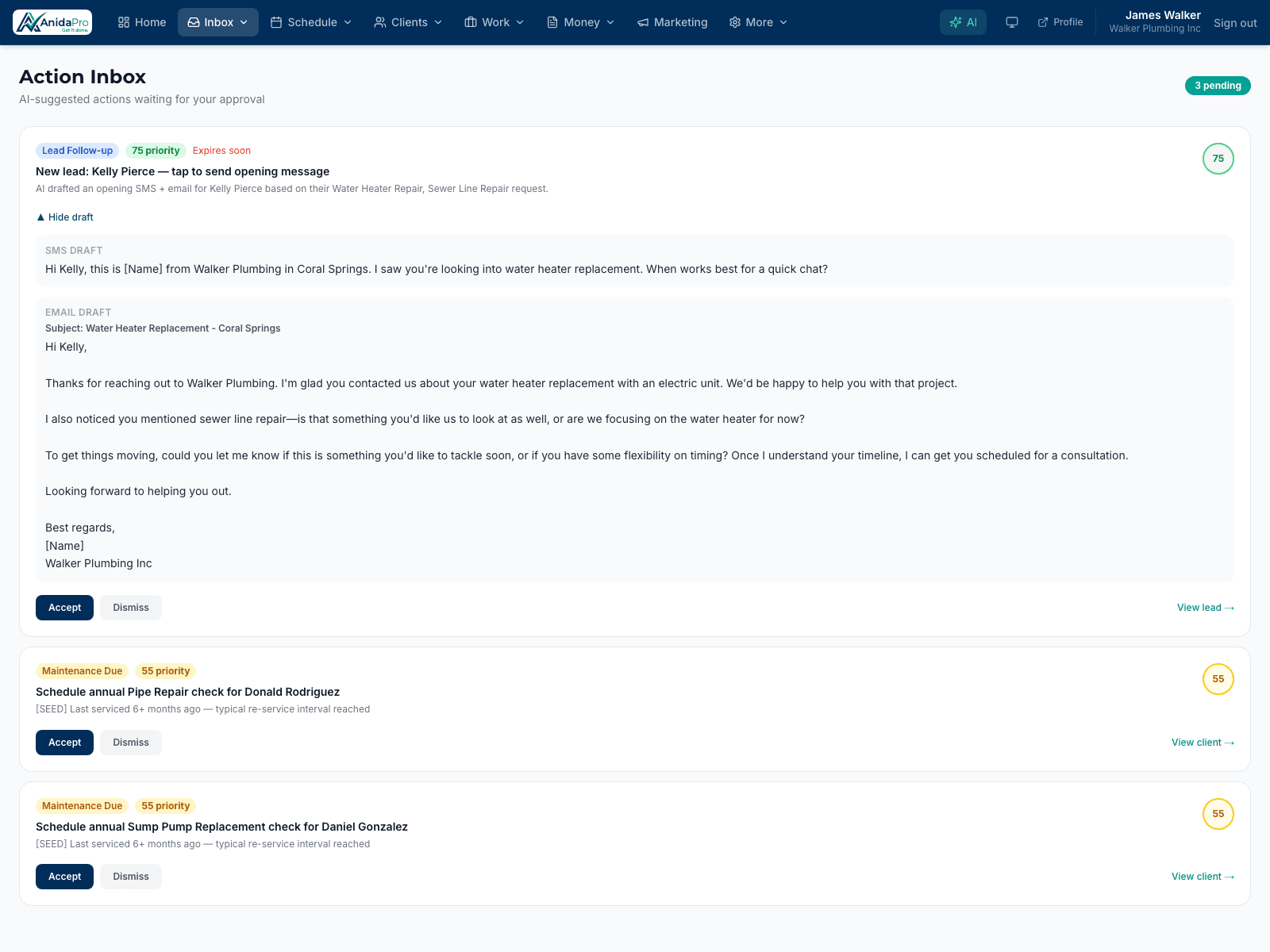The width and height of the screenshot is (1270, 952).
Task: Click the 'Best regards,' closing line
Action: coord(80,528)
